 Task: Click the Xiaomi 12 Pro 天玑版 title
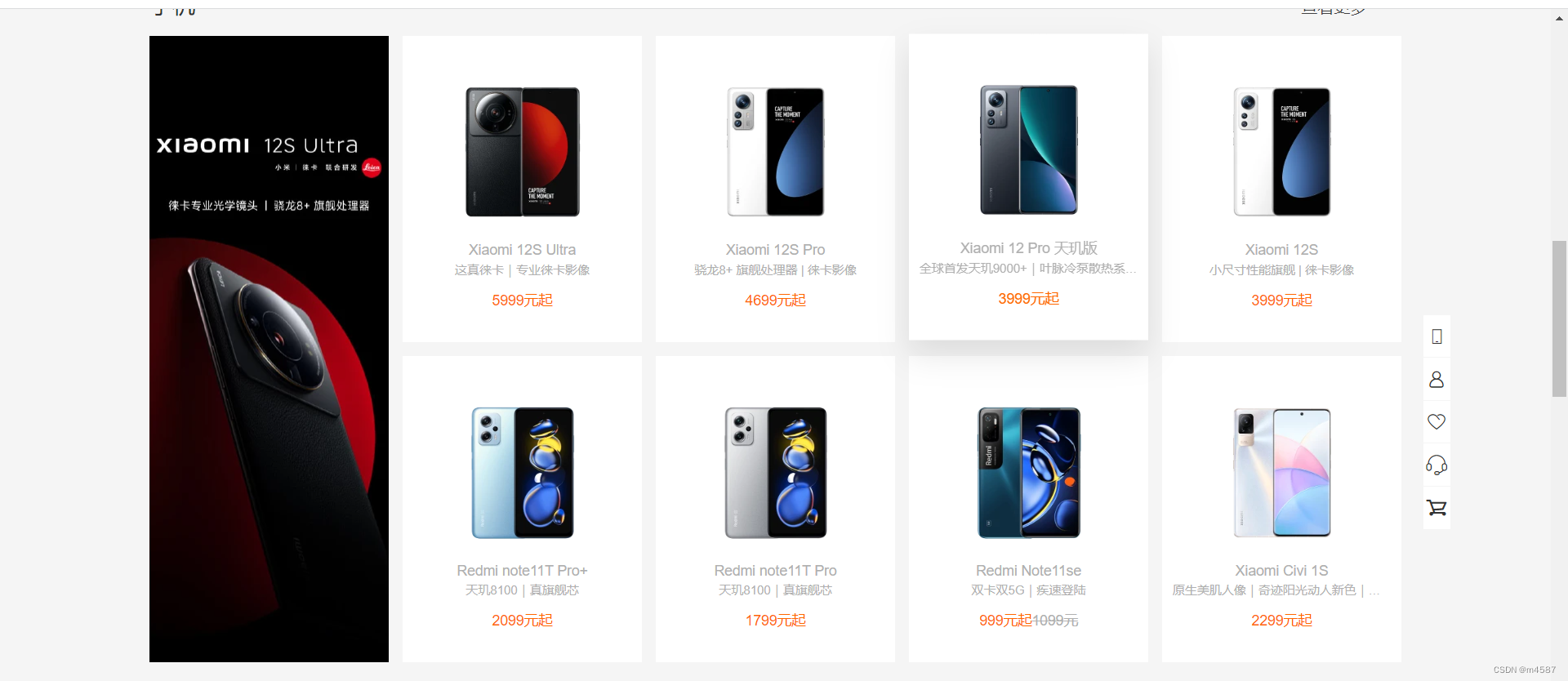1028,248
